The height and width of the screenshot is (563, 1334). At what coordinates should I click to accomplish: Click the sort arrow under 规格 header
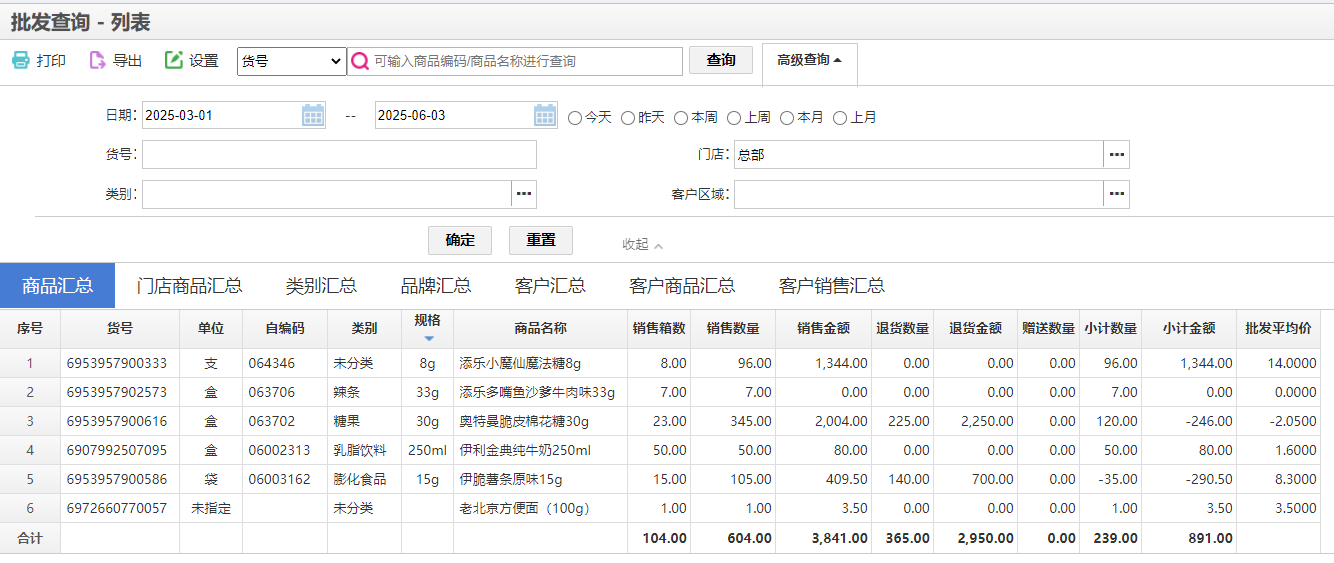coord(428,339)
